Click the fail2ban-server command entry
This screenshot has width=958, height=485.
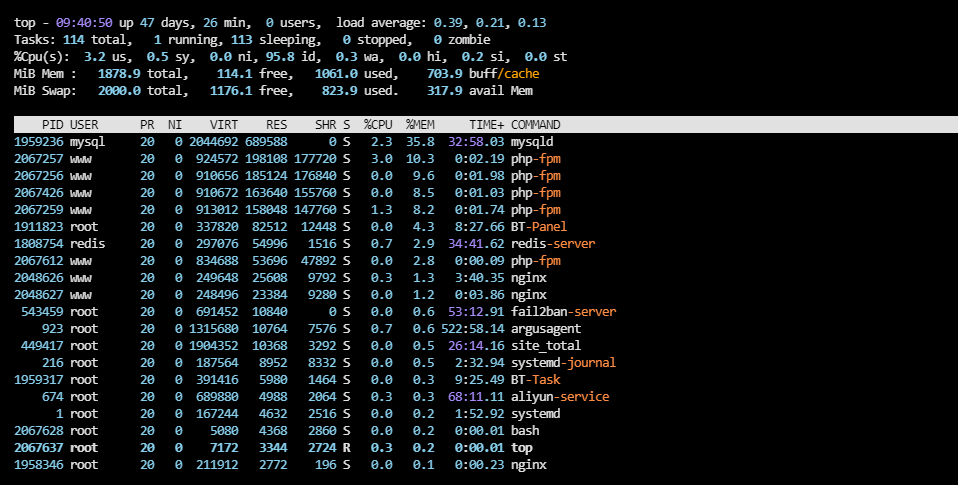(563, 311)
